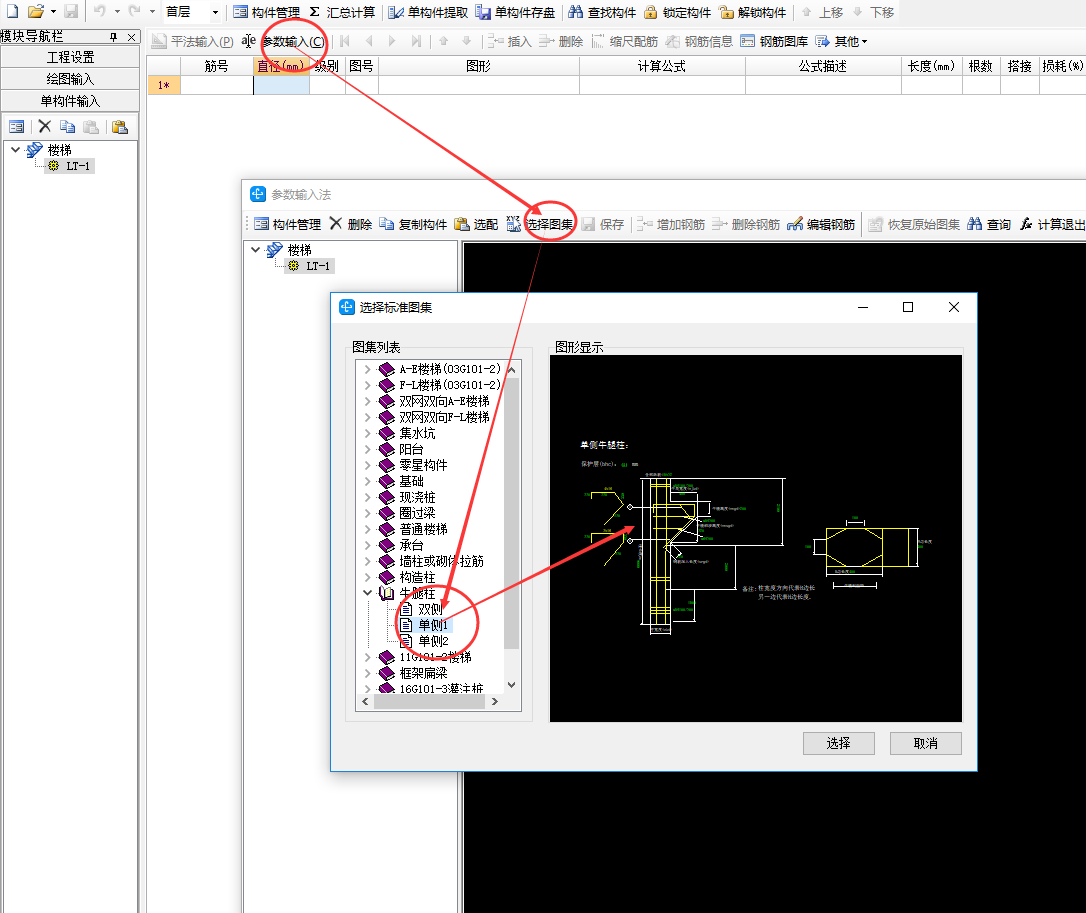
Task: Select 承台 in atlas list
Action: coord(411,545)
